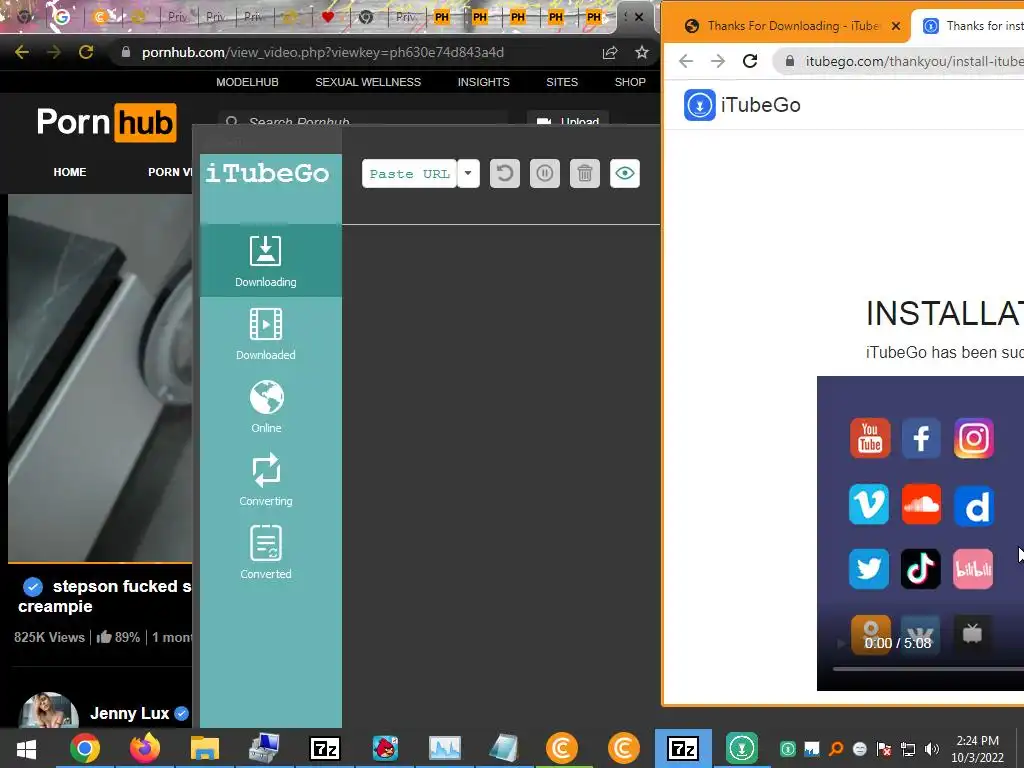Screen dimensions: 1024x768
Task: Open Firefox from the taskbar
Action: click(144, 748)
